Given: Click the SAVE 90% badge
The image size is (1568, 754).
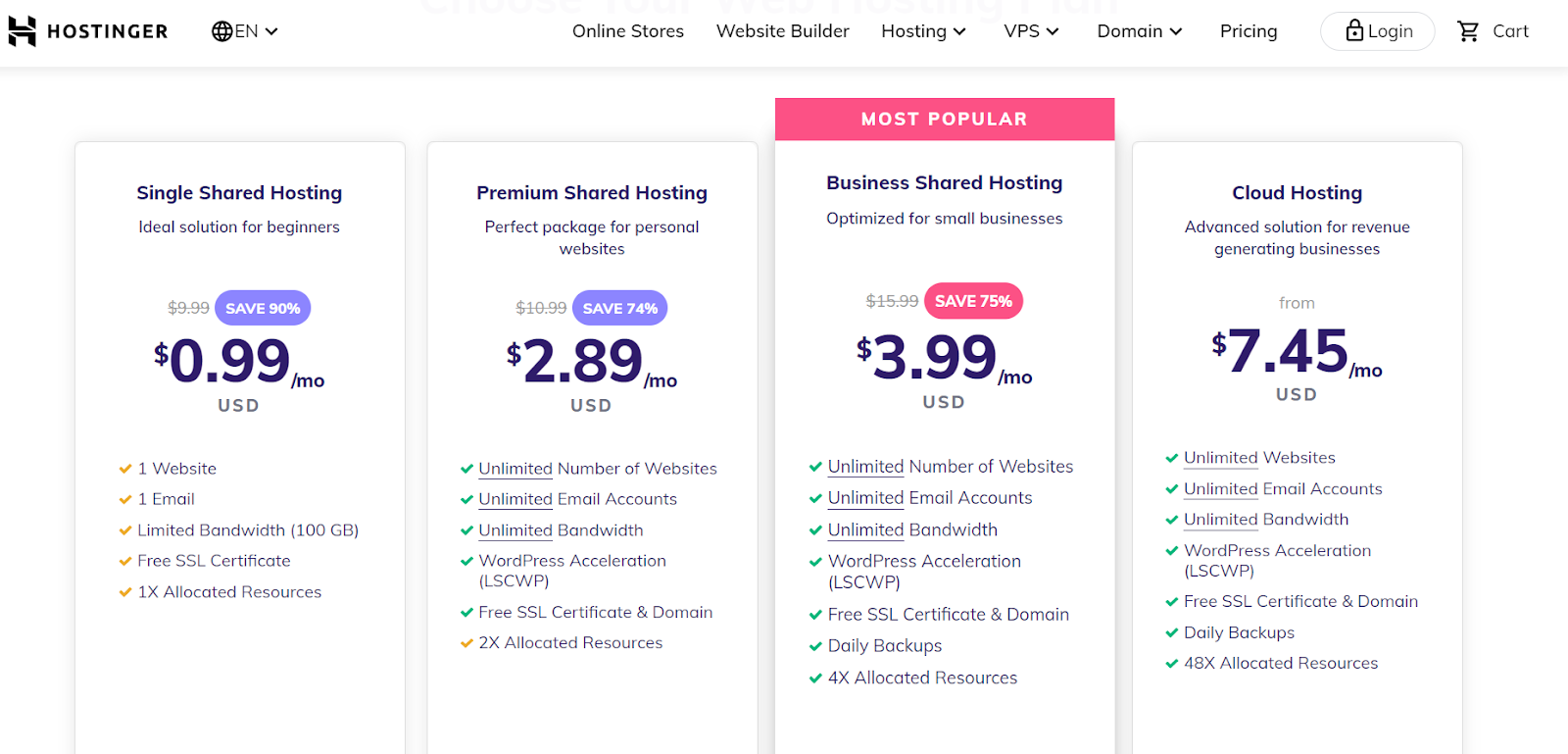Looking at the screenshot, I should 263,308.
